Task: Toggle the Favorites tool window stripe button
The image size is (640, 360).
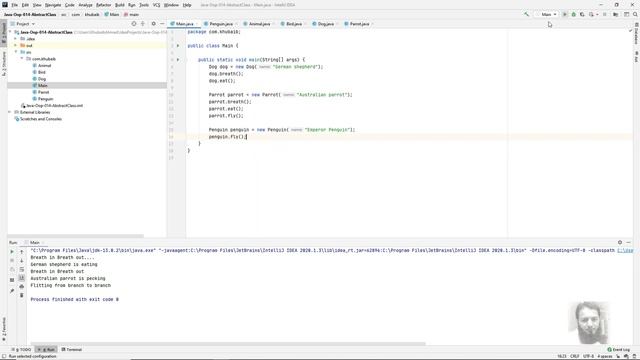Action: click(4, 329)
